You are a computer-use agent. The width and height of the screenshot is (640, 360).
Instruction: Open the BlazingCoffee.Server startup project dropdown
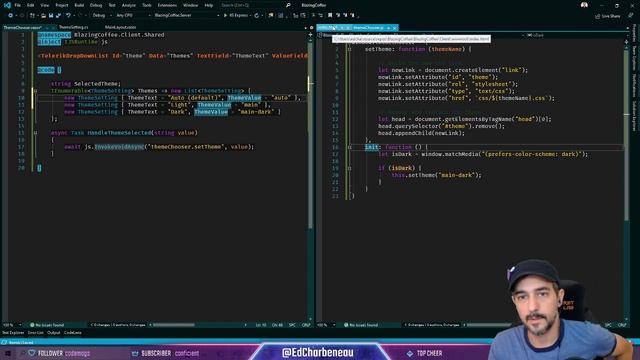186,16
